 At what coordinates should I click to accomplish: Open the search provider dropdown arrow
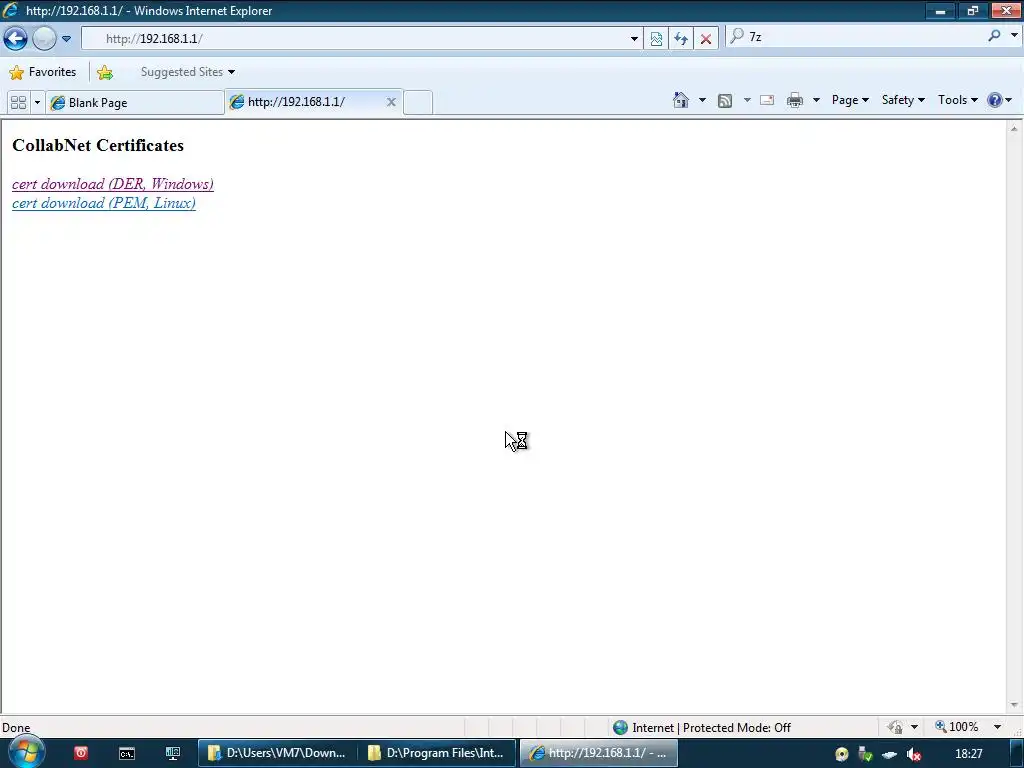1014,36
